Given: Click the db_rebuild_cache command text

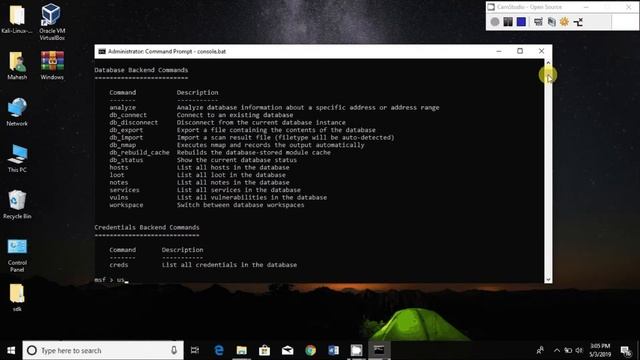Looking at the screenshot, I should 139,152.
